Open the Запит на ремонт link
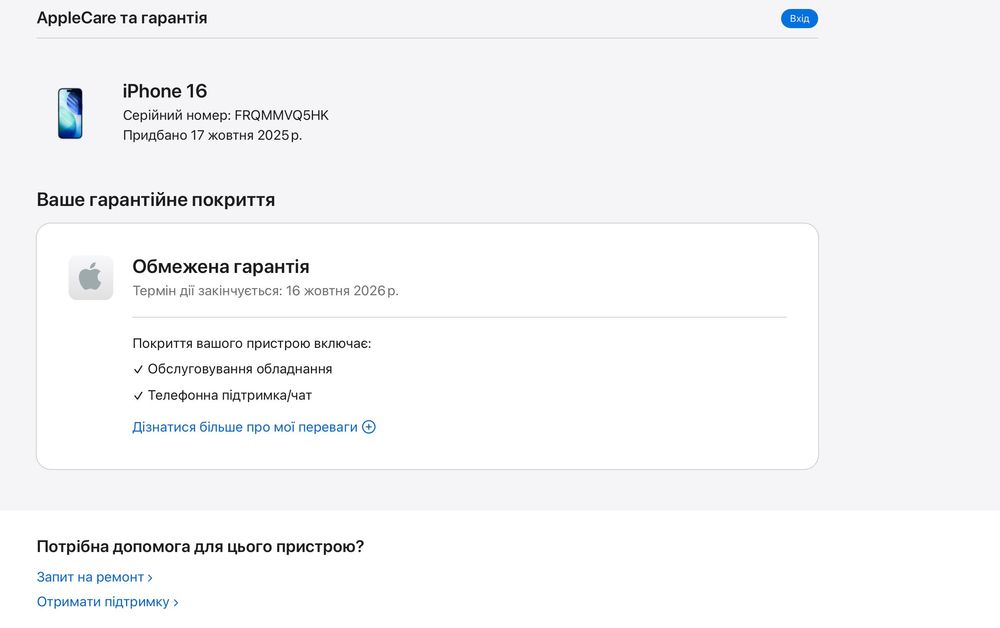Image resolution: width=1000 pixels, height=628 pixels. pyautogui.click(x=94, y=577)
